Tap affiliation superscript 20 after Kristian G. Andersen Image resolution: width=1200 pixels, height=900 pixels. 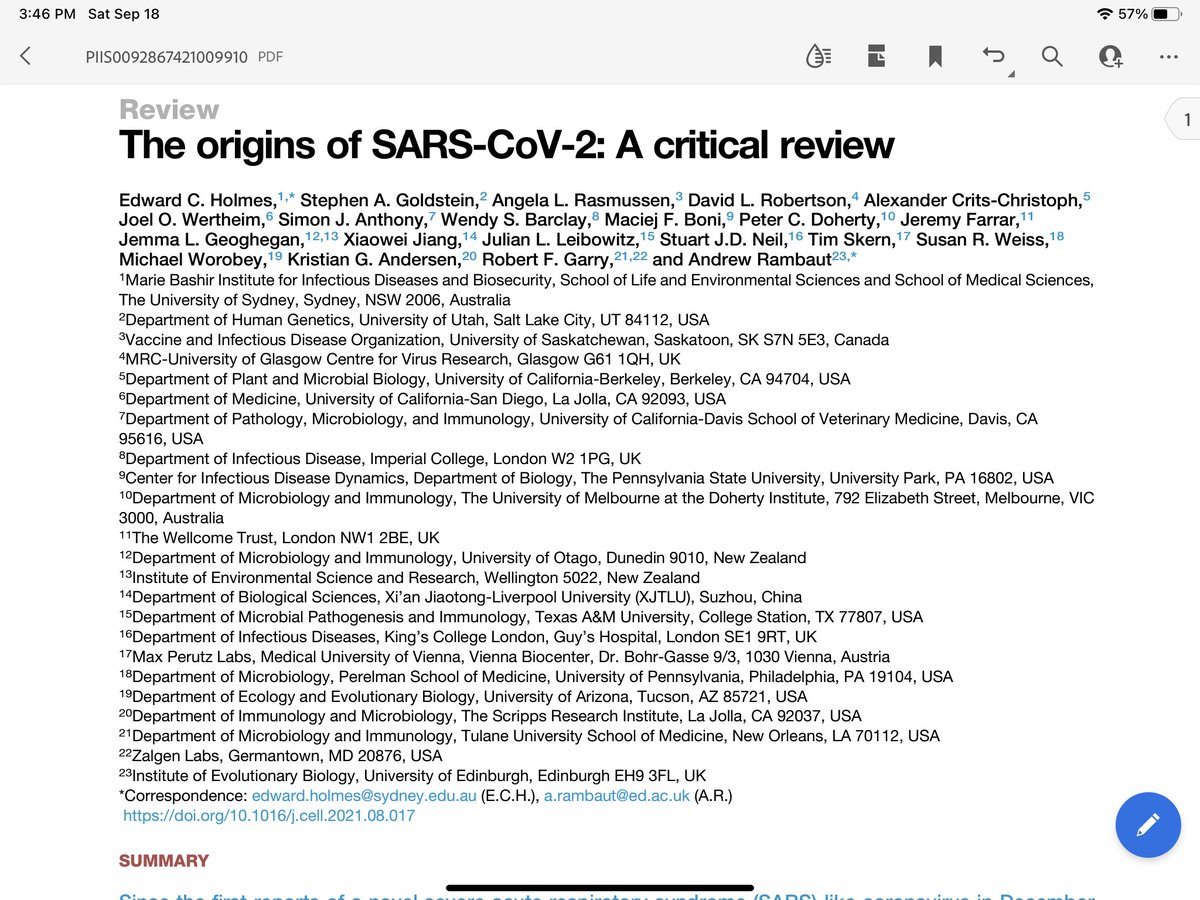(x=470, y=256)
